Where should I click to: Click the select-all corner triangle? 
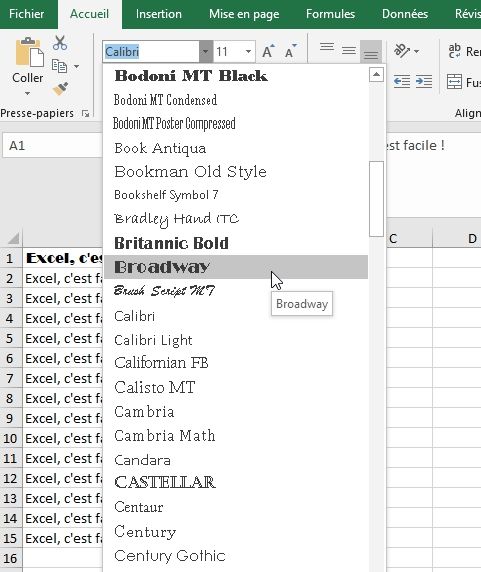(13, 239)
